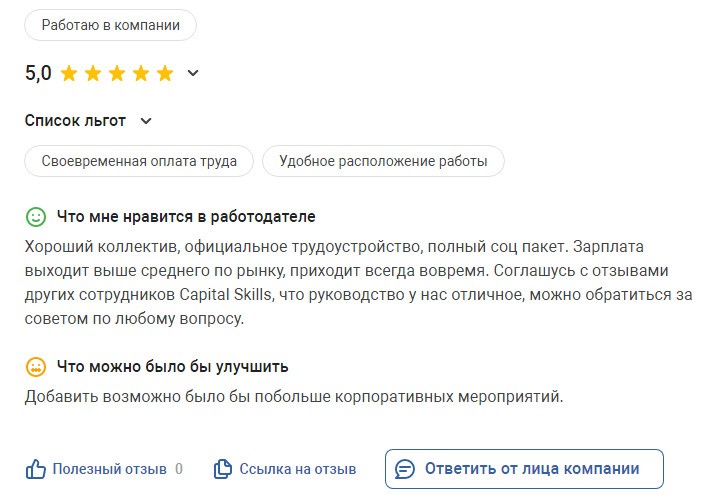This screenshot has width=712, height=495.
Task: Select the Удобное расположение работы chip
Action: coord(383,161)
